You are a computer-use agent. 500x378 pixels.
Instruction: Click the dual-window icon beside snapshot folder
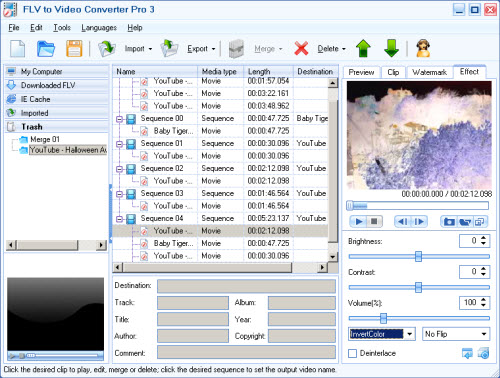coord(480,222)
